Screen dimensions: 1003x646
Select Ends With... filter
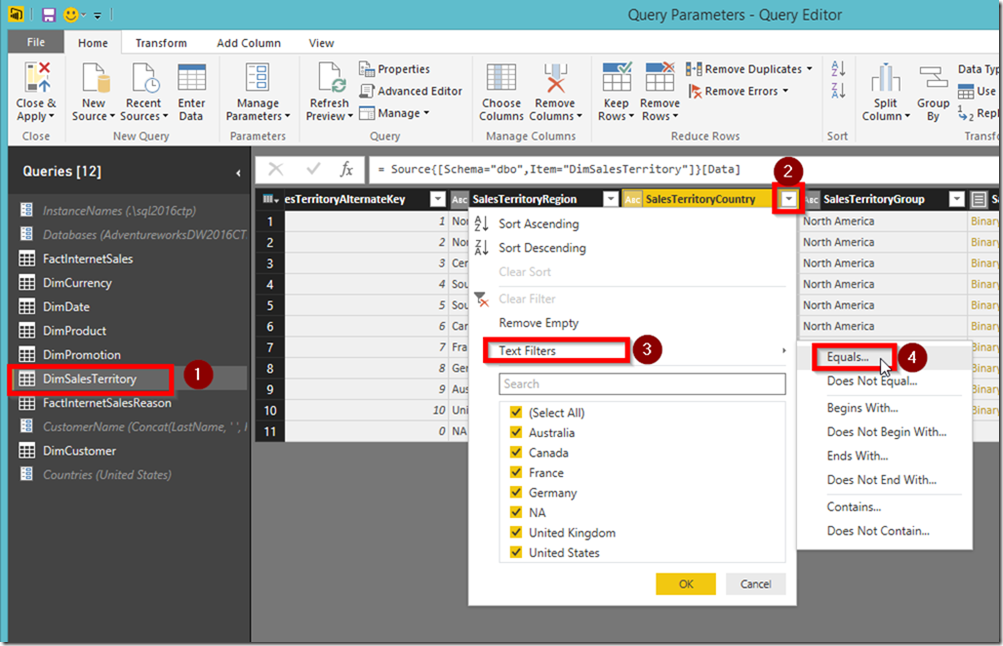(857, 456)
